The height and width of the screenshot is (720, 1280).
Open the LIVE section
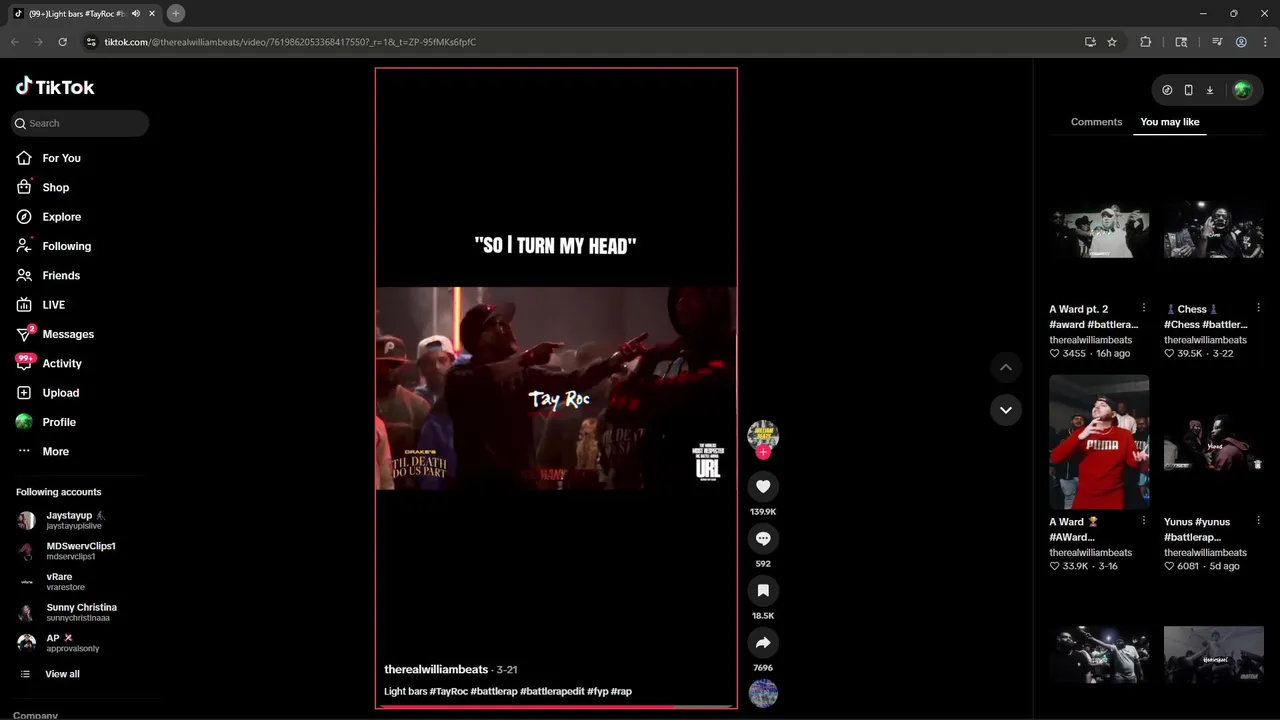coord(53,305)
